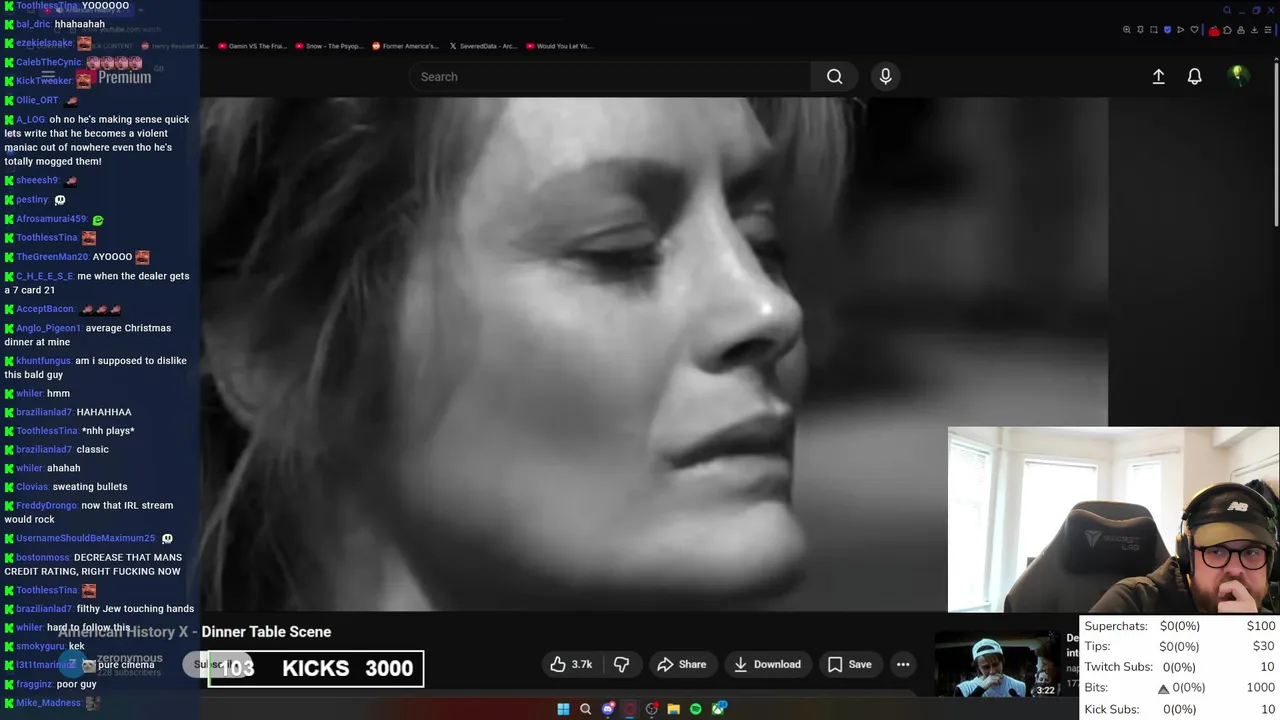Click chat username Anglo_Pigeon1

pos(48,328)
